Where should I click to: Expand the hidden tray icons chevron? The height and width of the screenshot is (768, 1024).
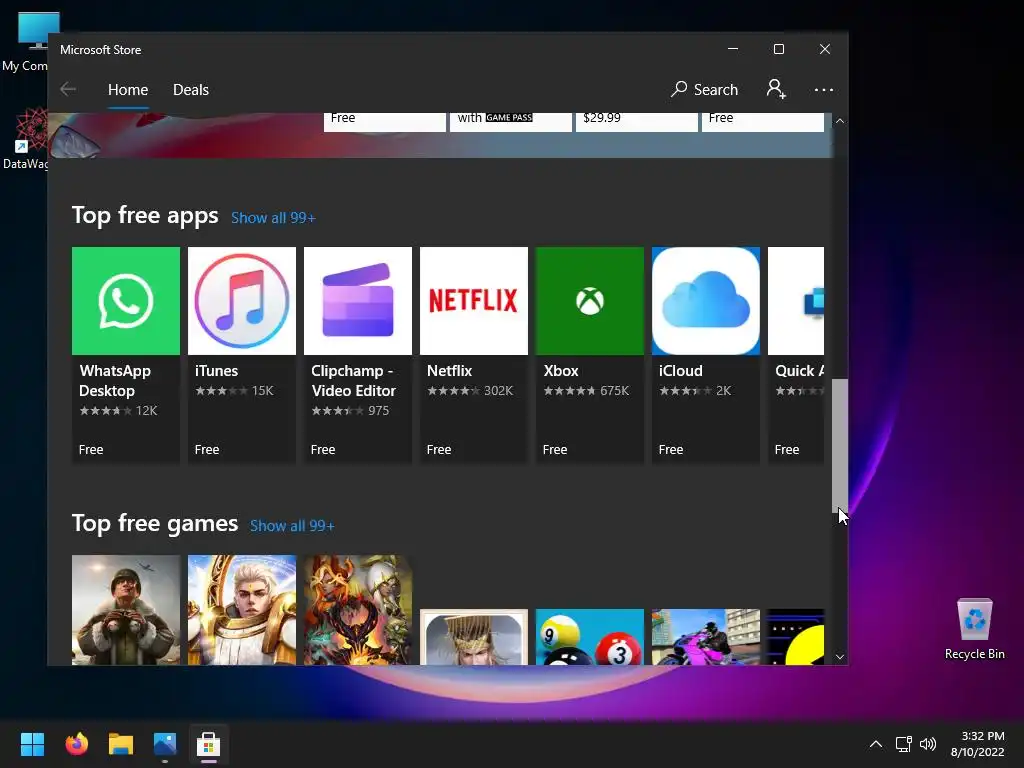pos(876,744)
